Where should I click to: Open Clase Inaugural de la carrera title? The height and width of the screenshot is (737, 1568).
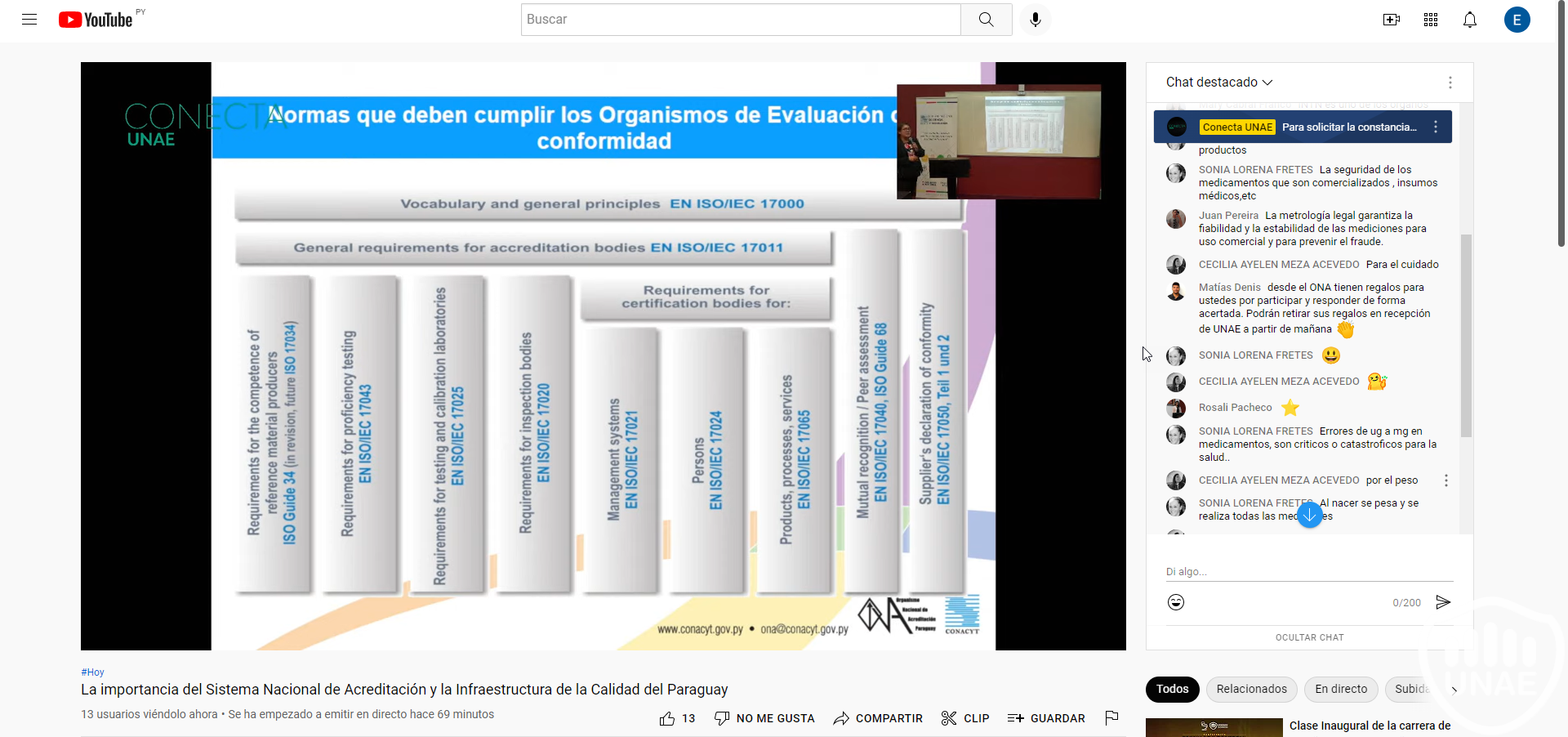(1370, 726)
